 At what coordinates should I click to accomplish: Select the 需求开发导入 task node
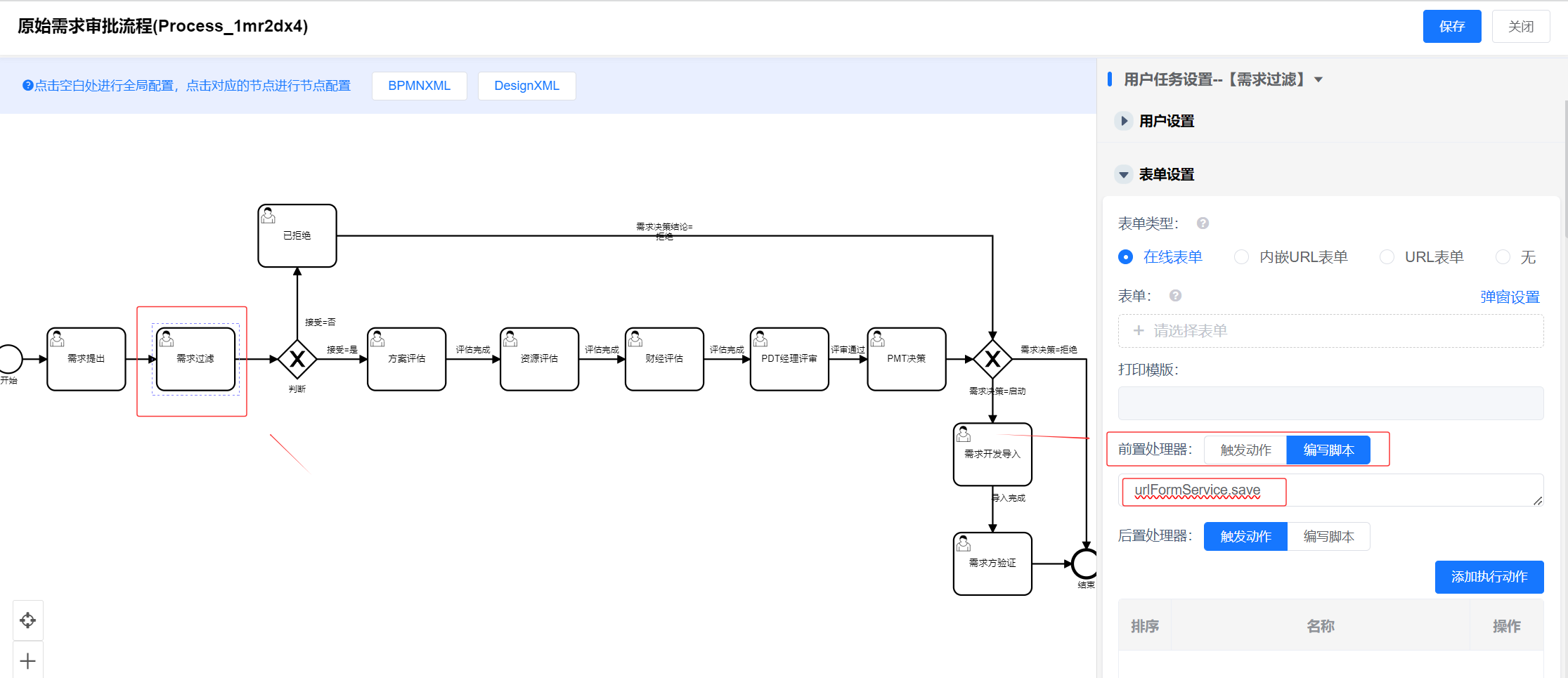coord(992,455)
